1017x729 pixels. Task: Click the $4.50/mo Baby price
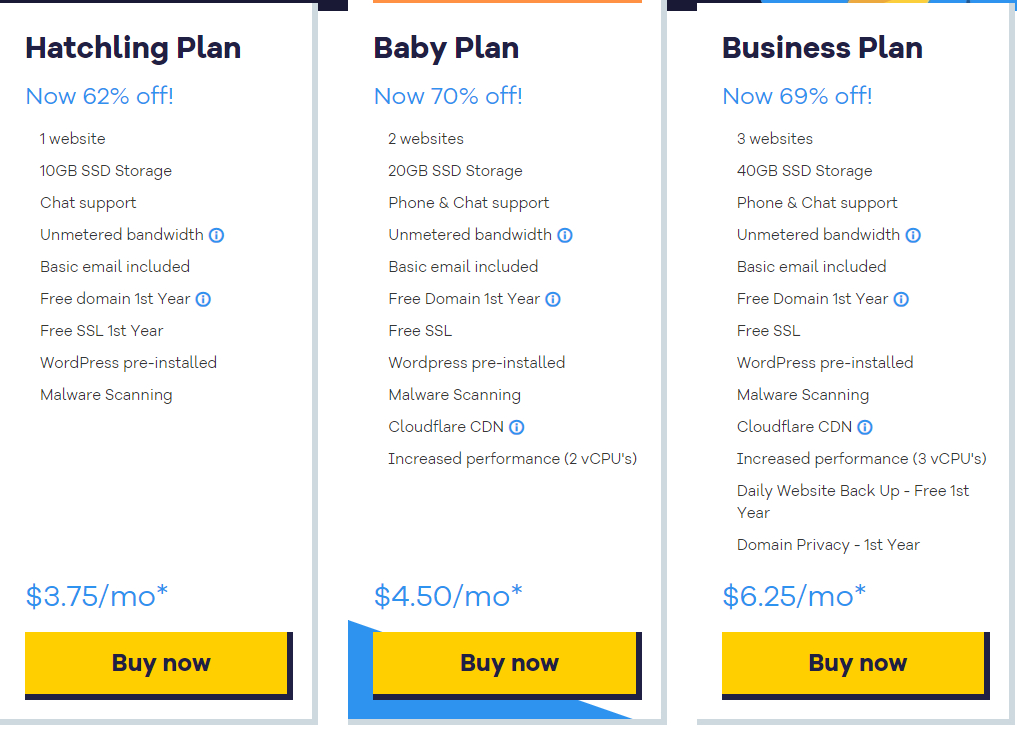point(448,596)
